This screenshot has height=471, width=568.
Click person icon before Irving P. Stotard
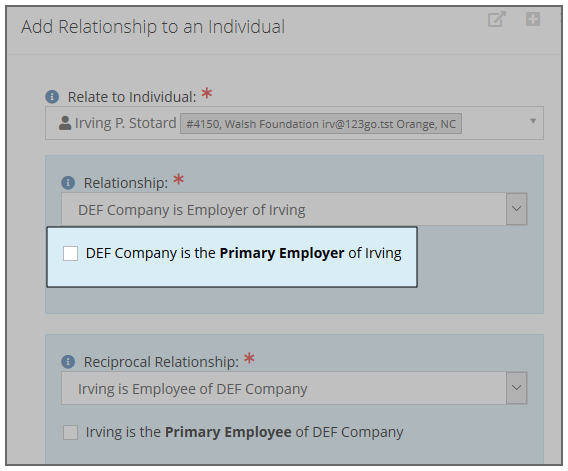pos(65,123)
